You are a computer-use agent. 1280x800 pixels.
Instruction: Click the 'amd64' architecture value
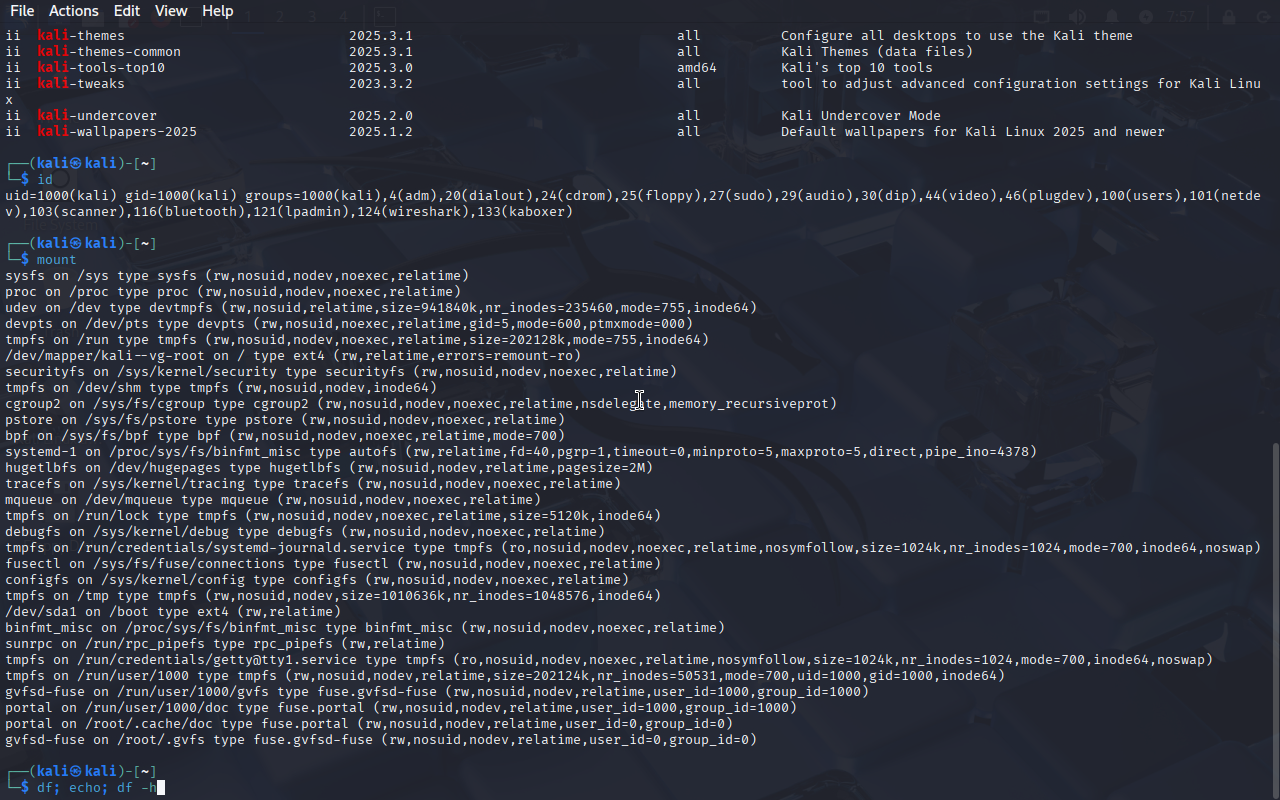tap(697, 68)
